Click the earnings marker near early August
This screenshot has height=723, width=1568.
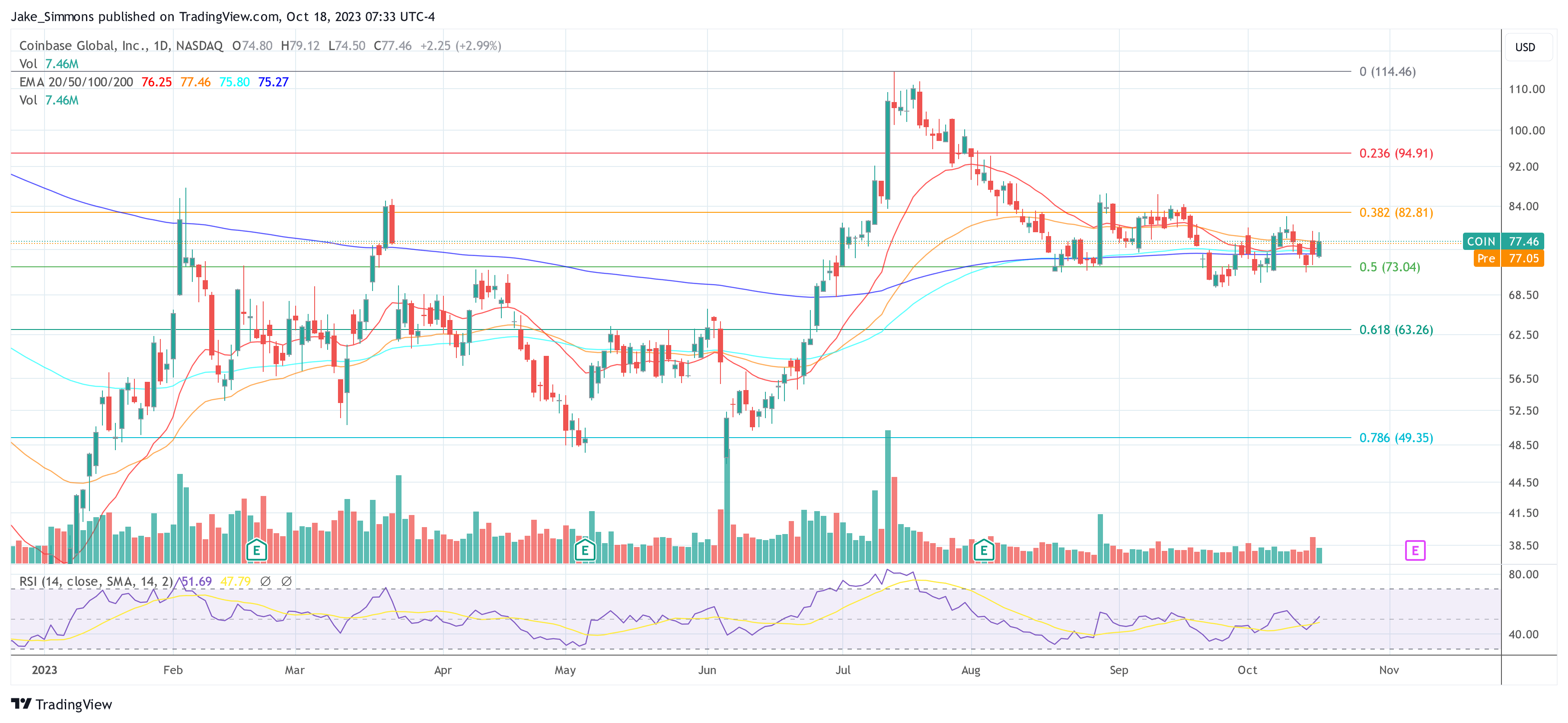(984, 550)
